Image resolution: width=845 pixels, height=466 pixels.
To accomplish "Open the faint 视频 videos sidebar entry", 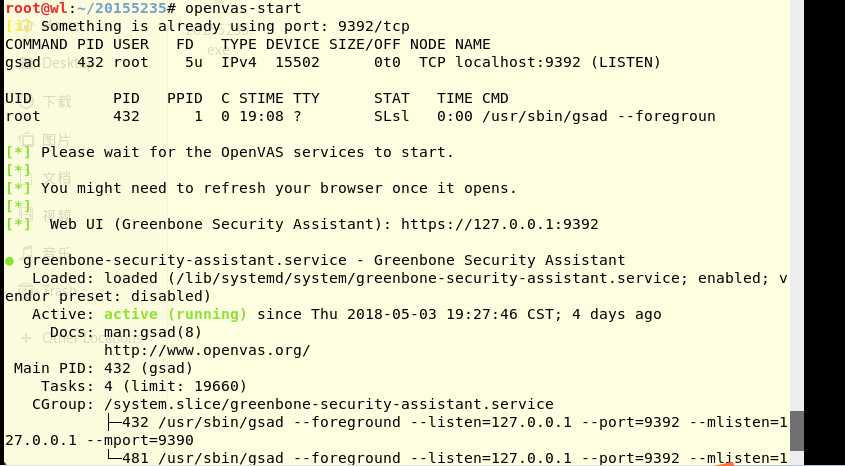I will coord(57,215).
